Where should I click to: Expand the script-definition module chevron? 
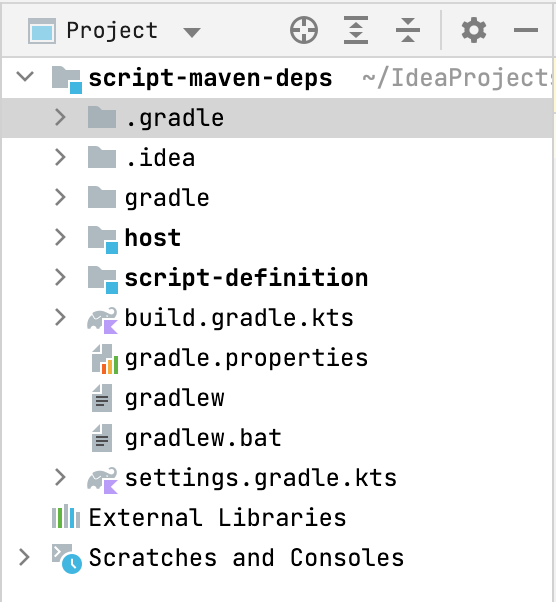point(60,277)
